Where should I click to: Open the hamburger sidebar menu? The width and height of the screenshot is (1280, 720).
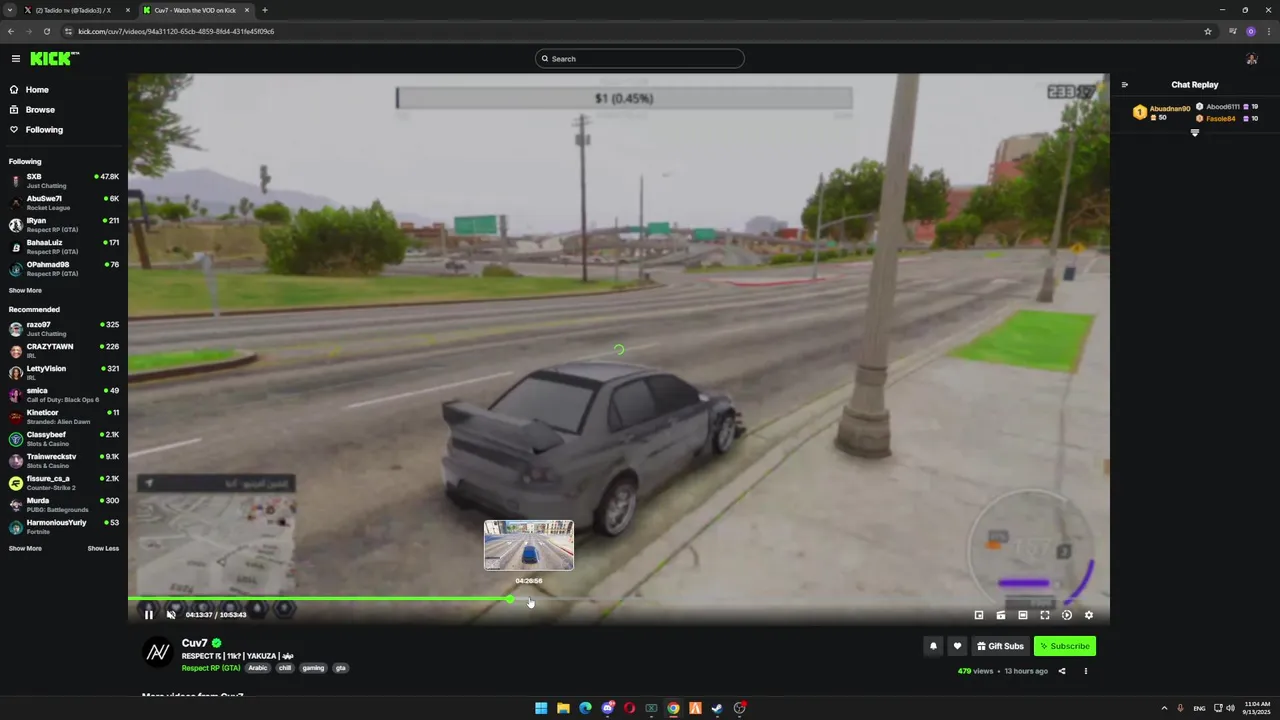coord(15,59)
